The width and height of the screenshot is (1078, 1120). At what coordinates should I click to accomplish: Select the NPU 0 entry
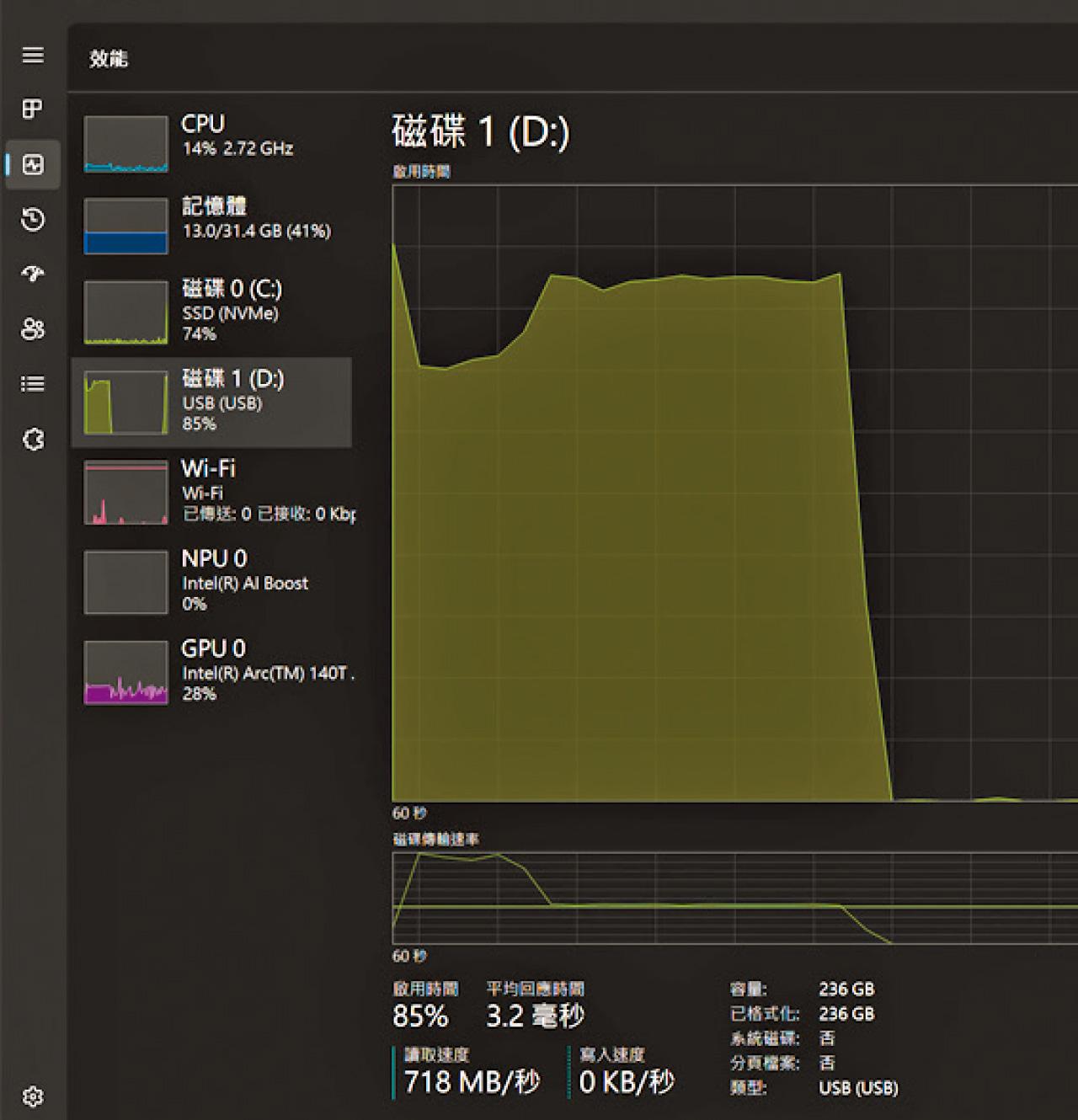tap(211, 581)
